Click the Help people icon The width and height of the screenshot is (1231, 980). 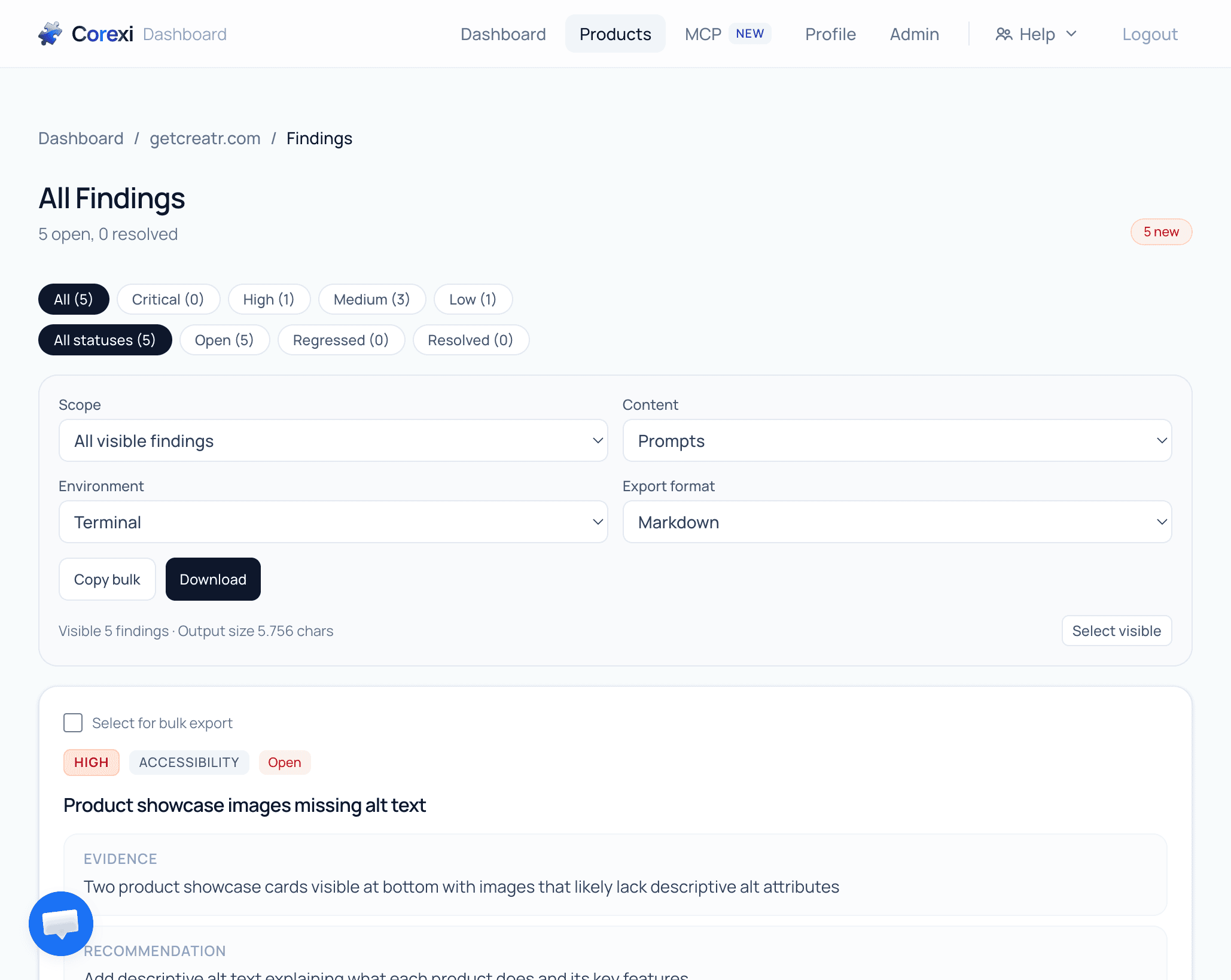1004,34
